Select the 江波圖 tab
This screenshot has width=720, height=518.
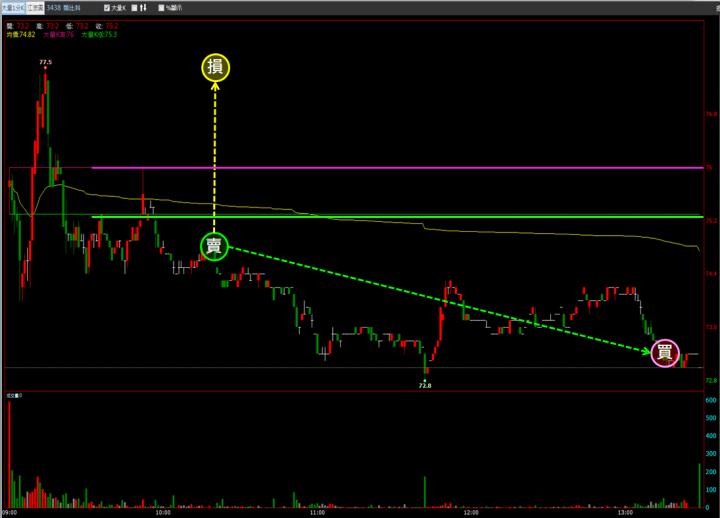35,8
